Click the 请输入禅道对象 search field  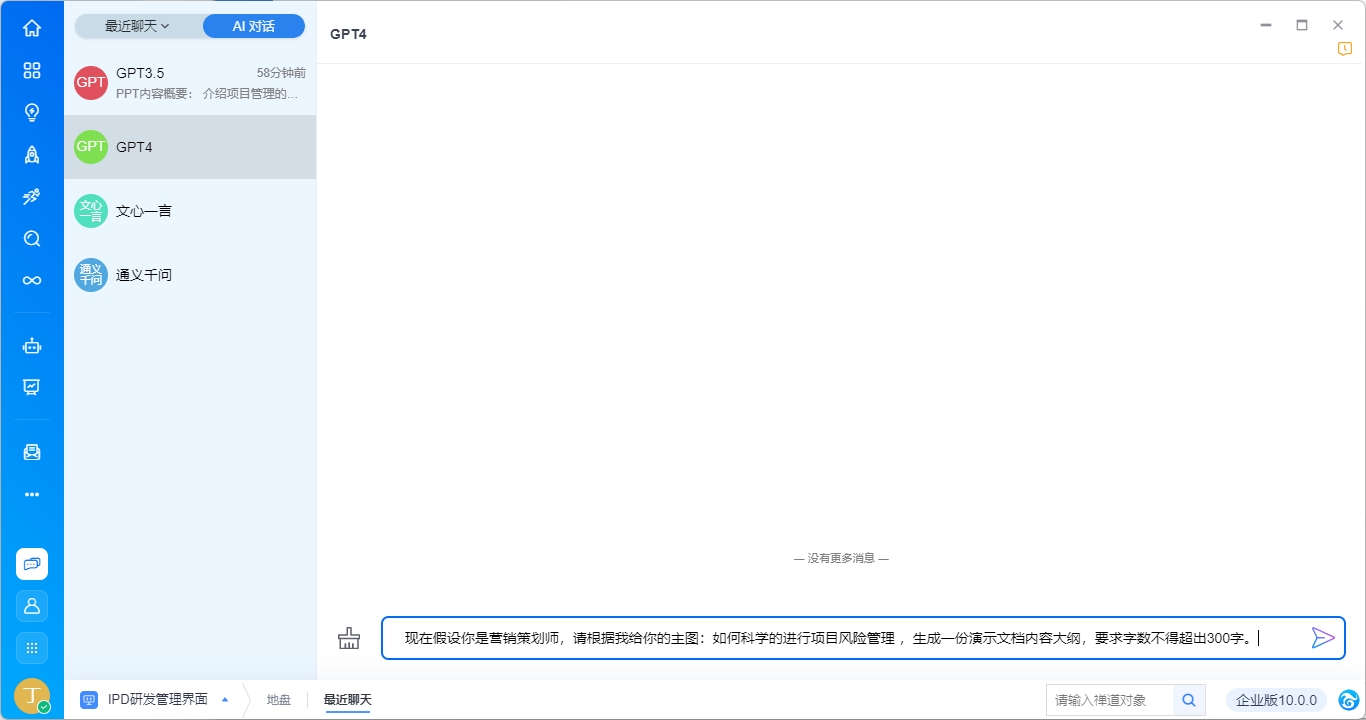point(1108,700)
